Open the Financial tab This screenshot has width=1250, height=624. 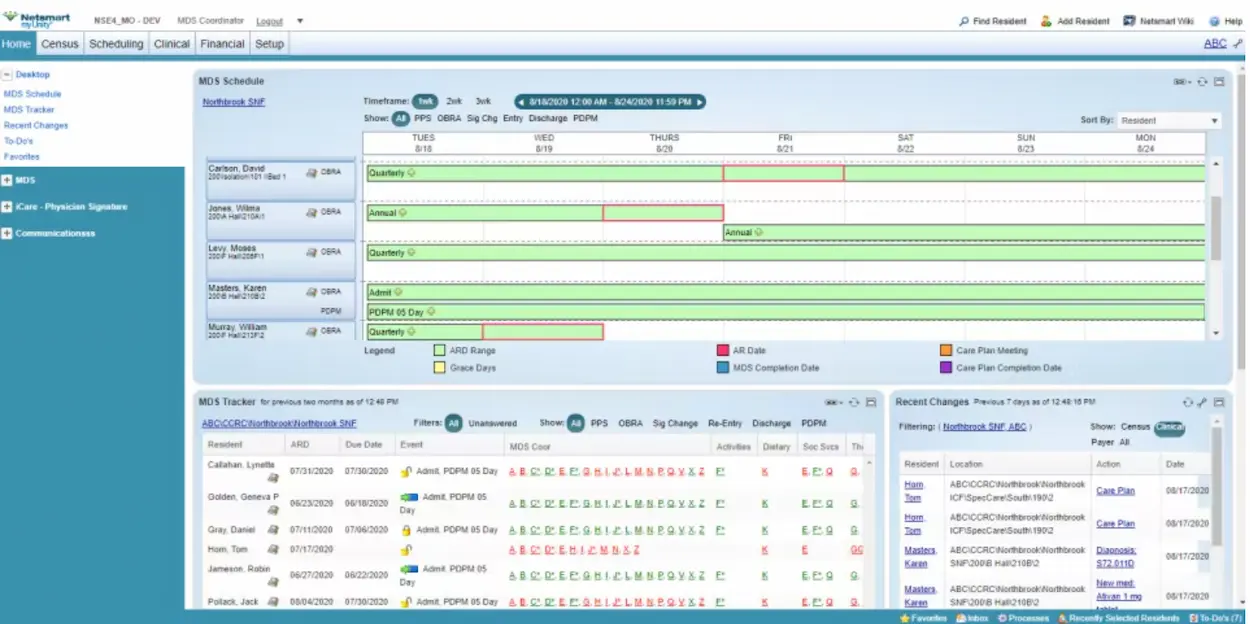click(x=221, y=43)
